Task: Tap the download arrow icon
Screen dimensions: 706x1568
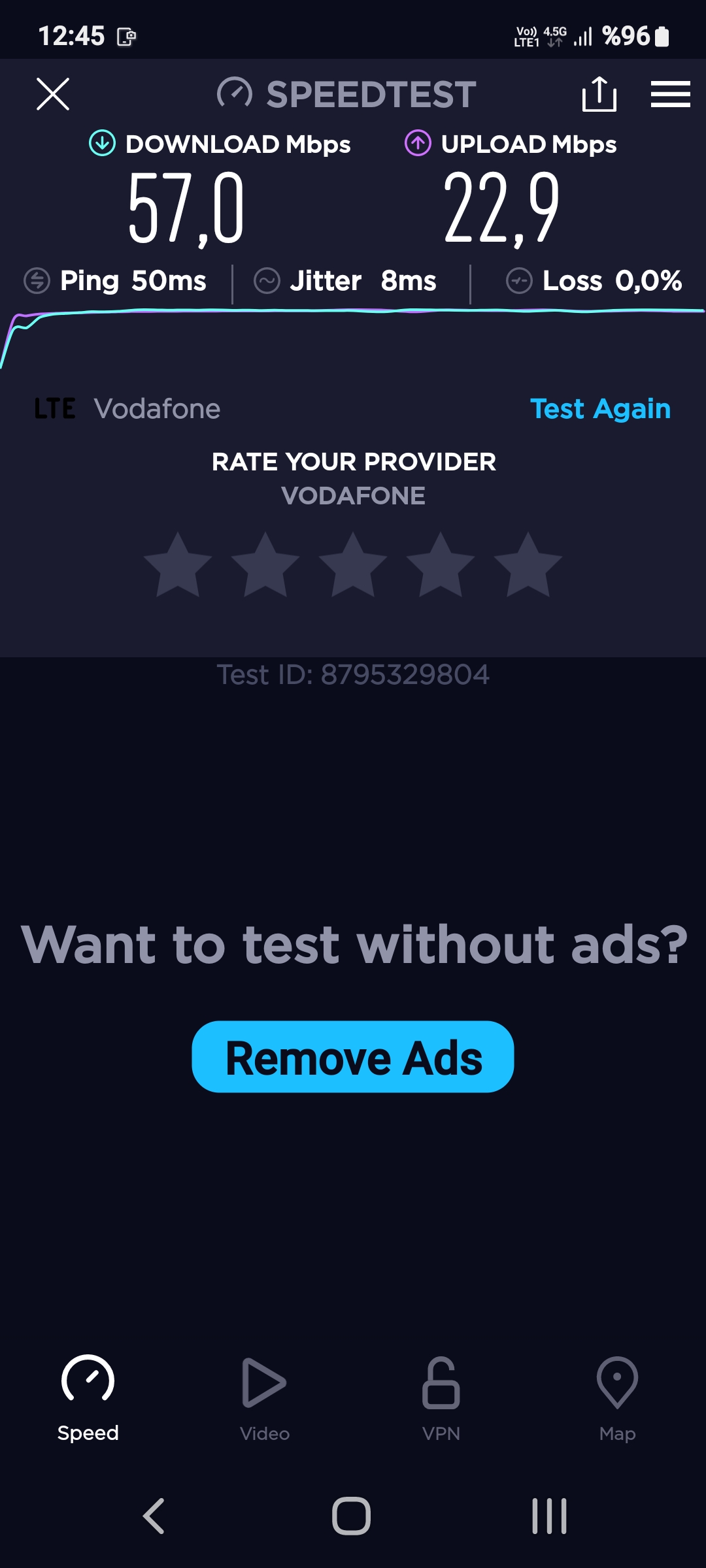Action: (x=102, y=143)
